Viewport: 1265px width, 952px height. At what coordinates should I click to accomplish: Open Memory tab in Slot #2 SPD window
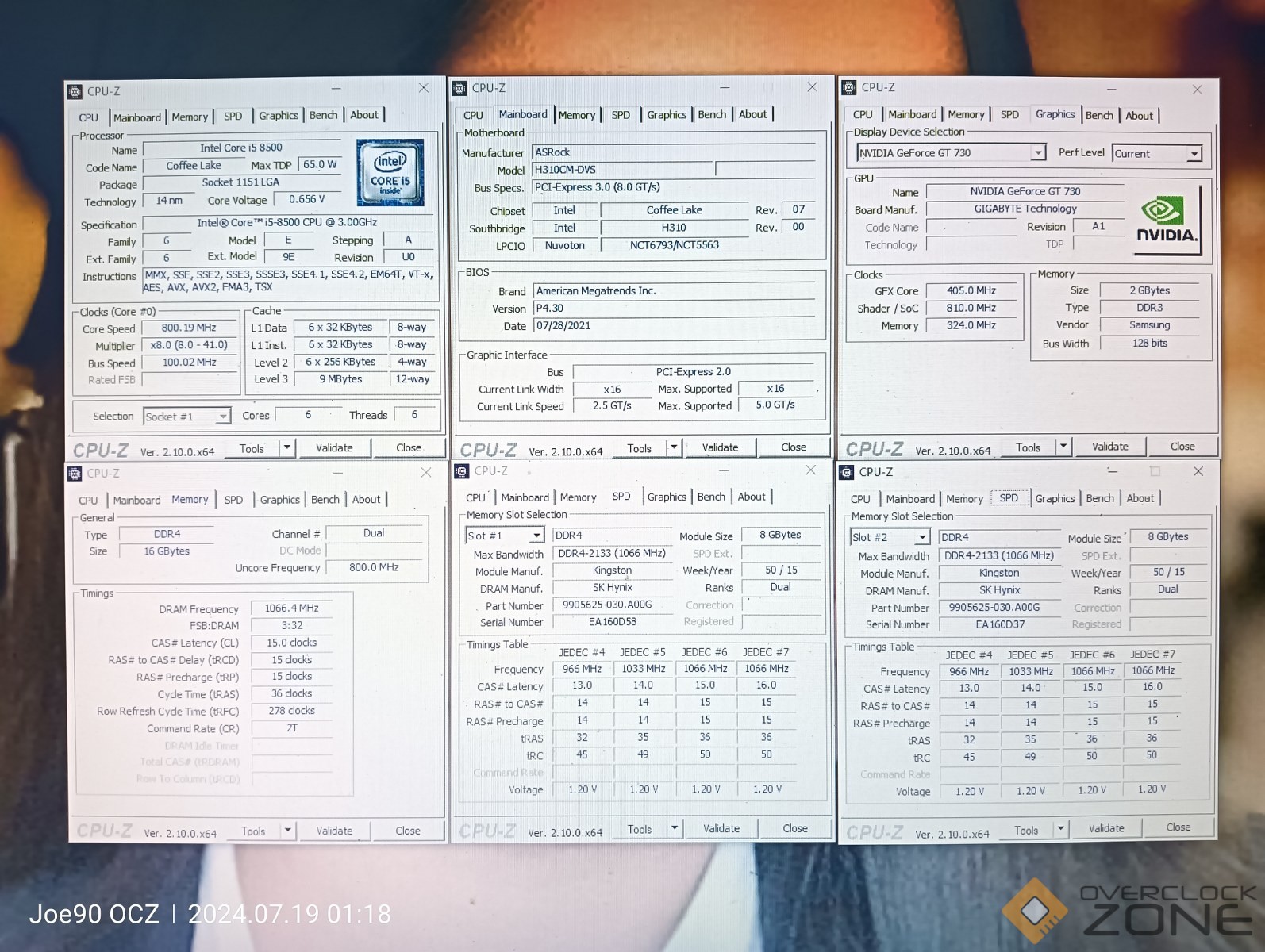coord(964,499)
